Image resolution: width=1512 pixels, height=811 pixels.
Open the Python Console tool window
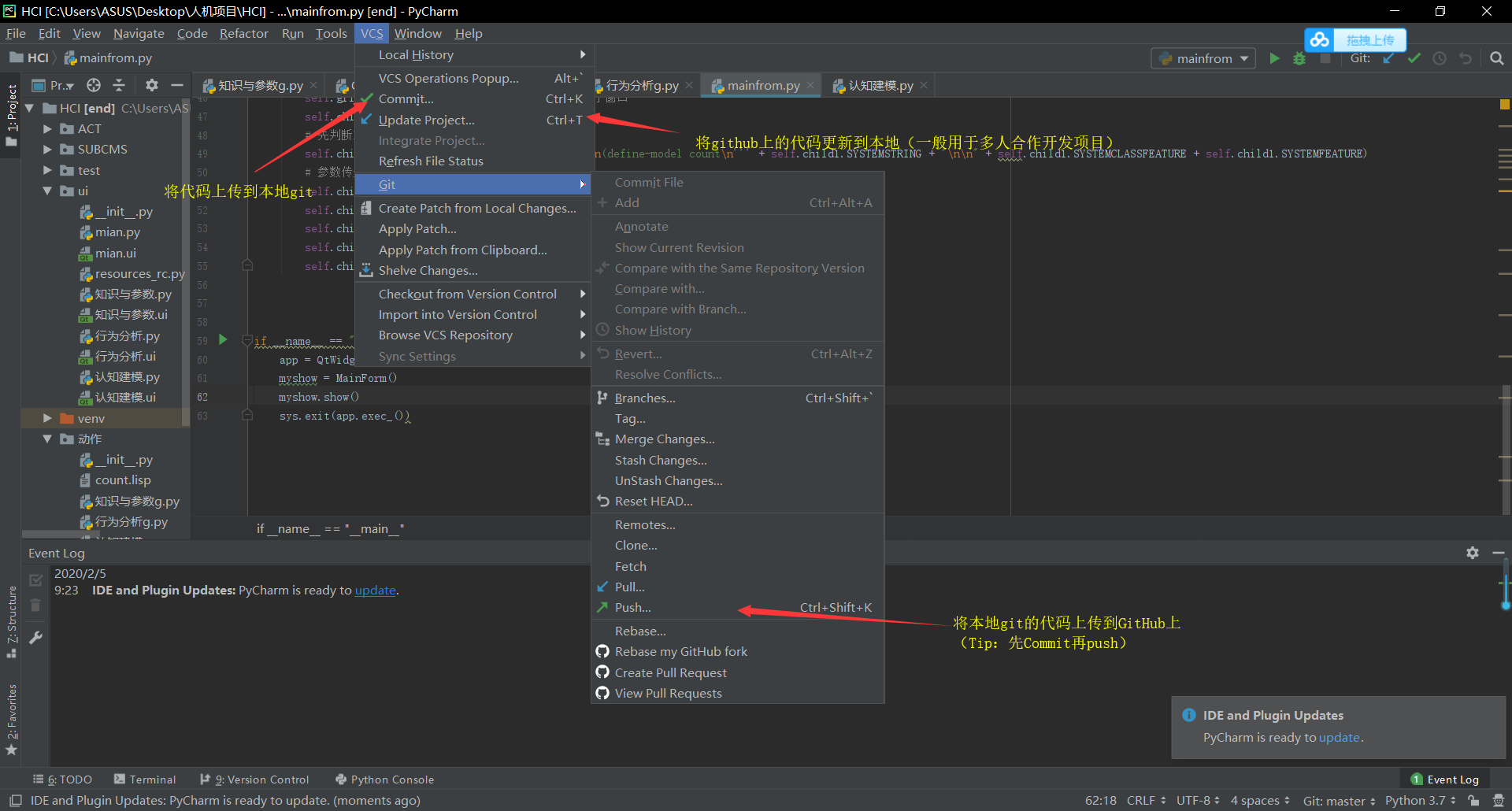point(384,780)
